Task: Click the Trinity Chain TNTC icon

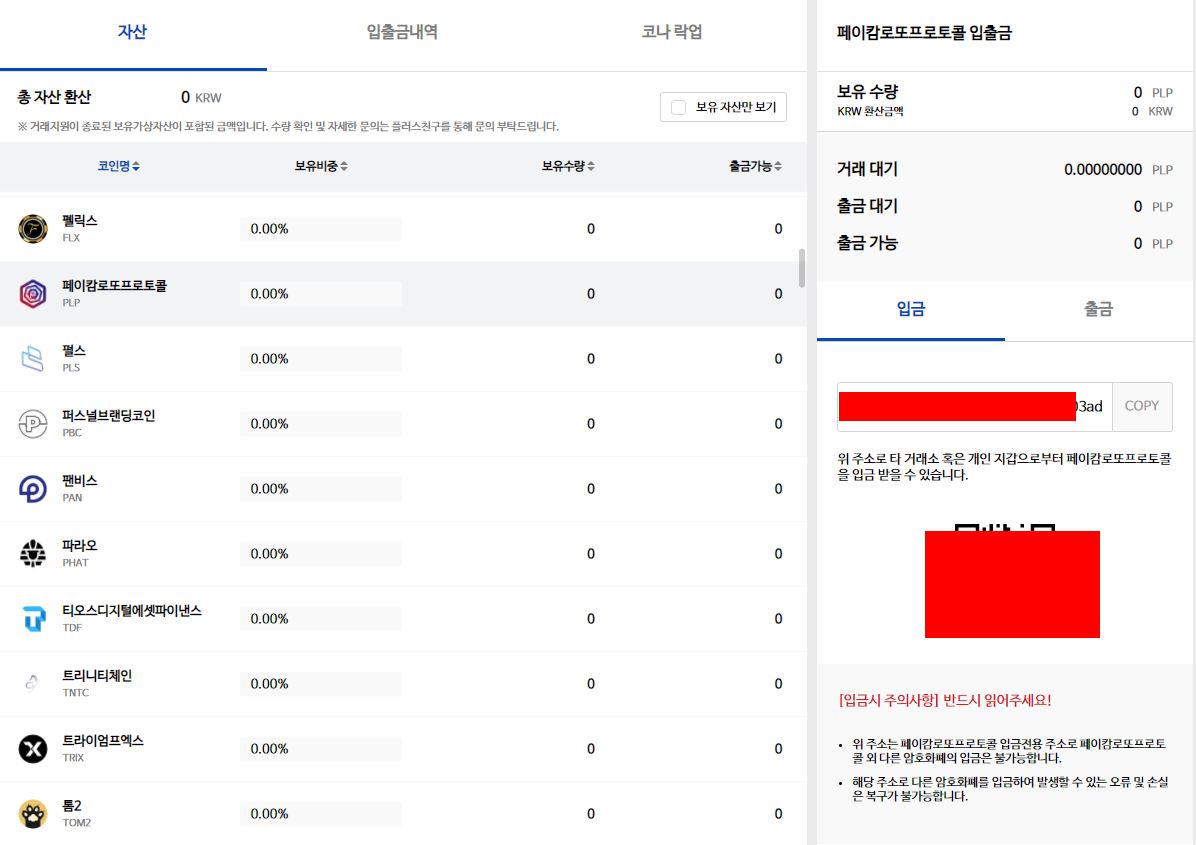Action: 33,683
